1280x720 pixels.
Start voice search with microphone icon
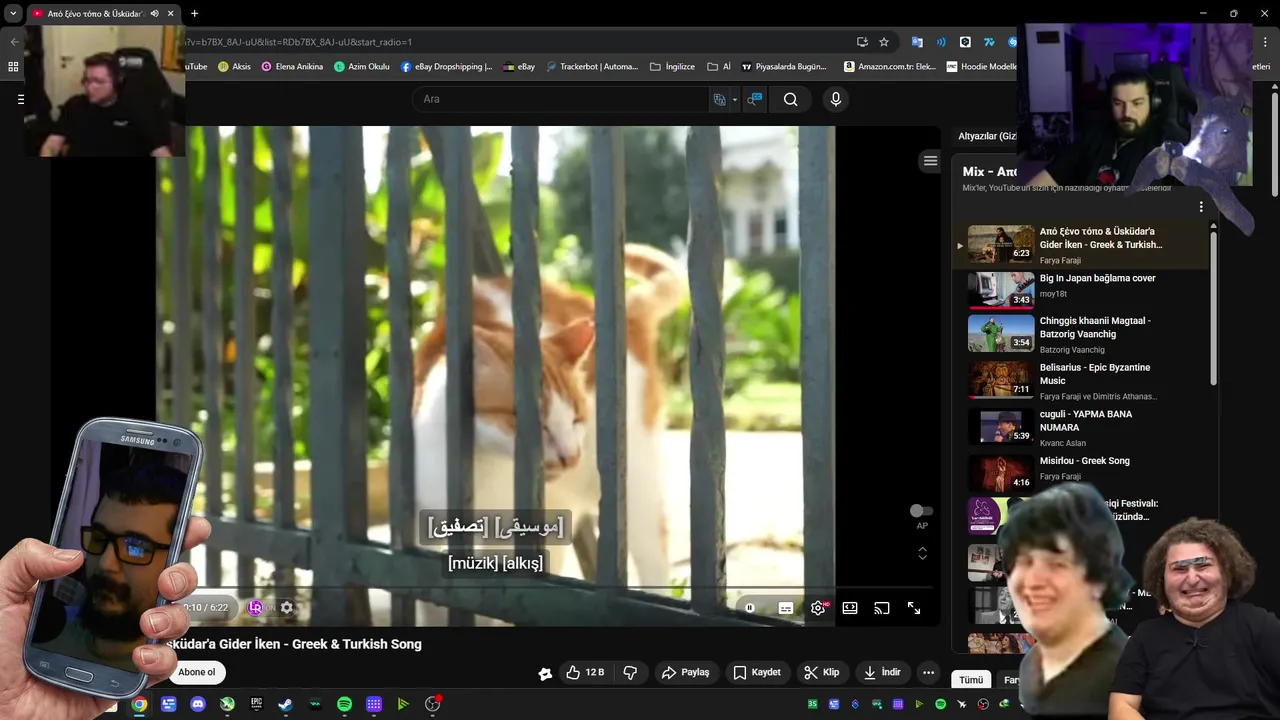click(836, 99)
